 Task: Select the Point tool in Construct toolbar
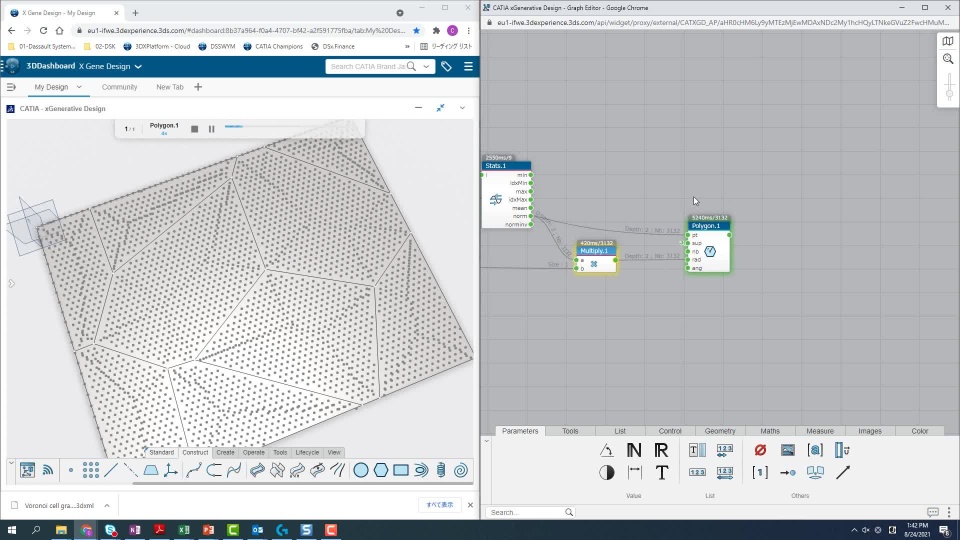point(71,470)
